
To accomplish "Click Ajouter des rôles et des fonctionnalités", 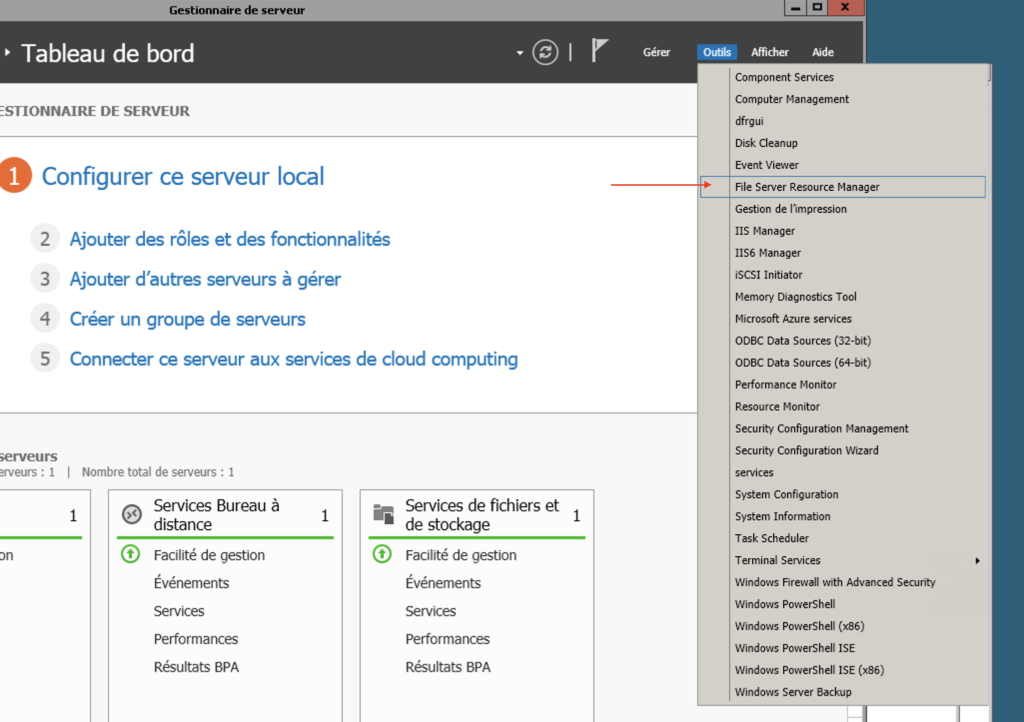I will coord(230,240).
